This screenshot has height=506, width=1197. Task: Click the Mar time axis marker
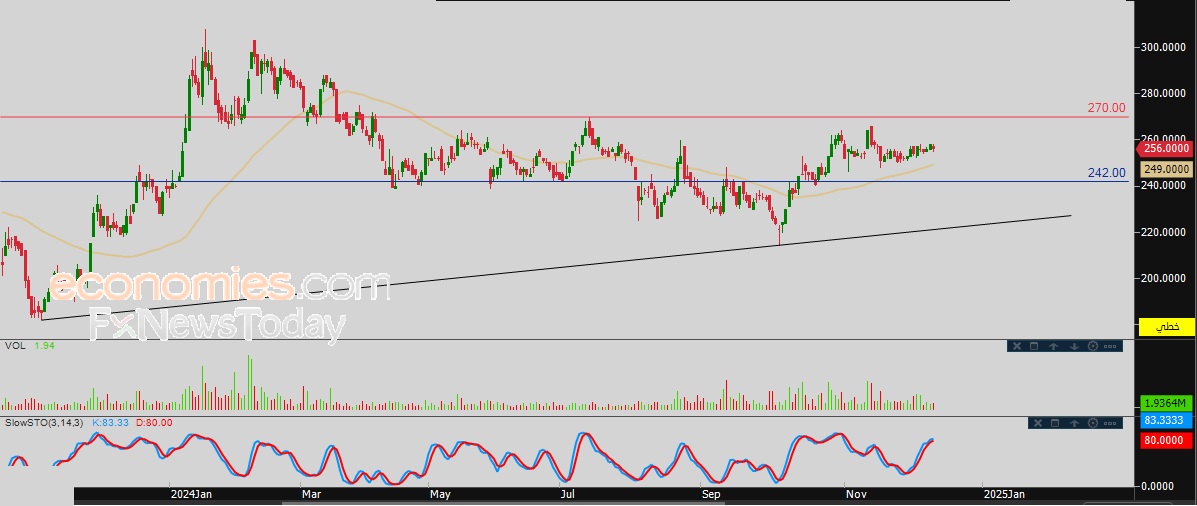click(x=310, y=495)
